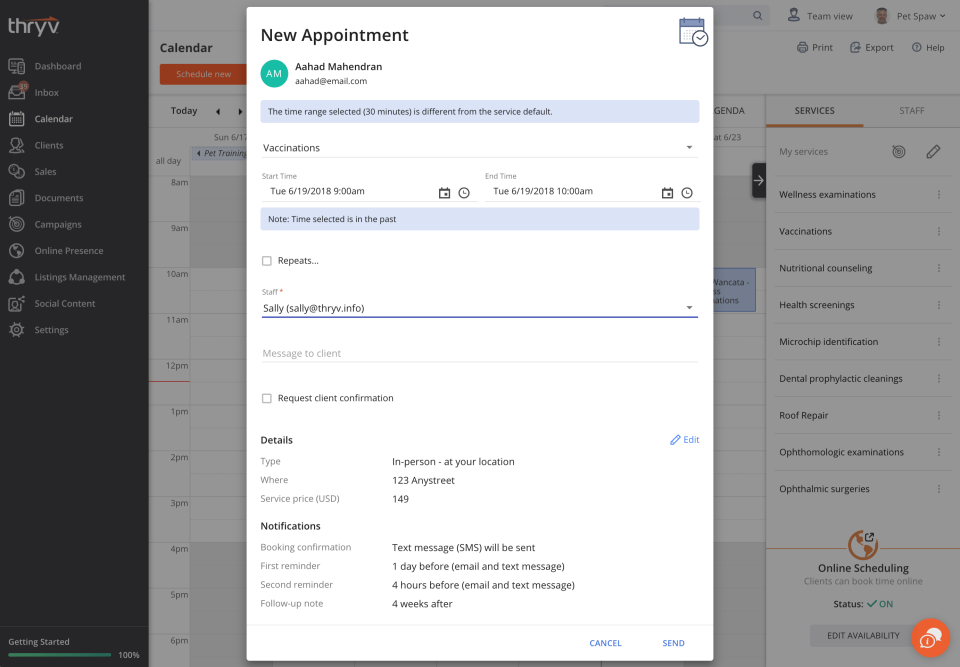
Task: Go to Campaigns in sidebar menu
Action: [58, 225]
